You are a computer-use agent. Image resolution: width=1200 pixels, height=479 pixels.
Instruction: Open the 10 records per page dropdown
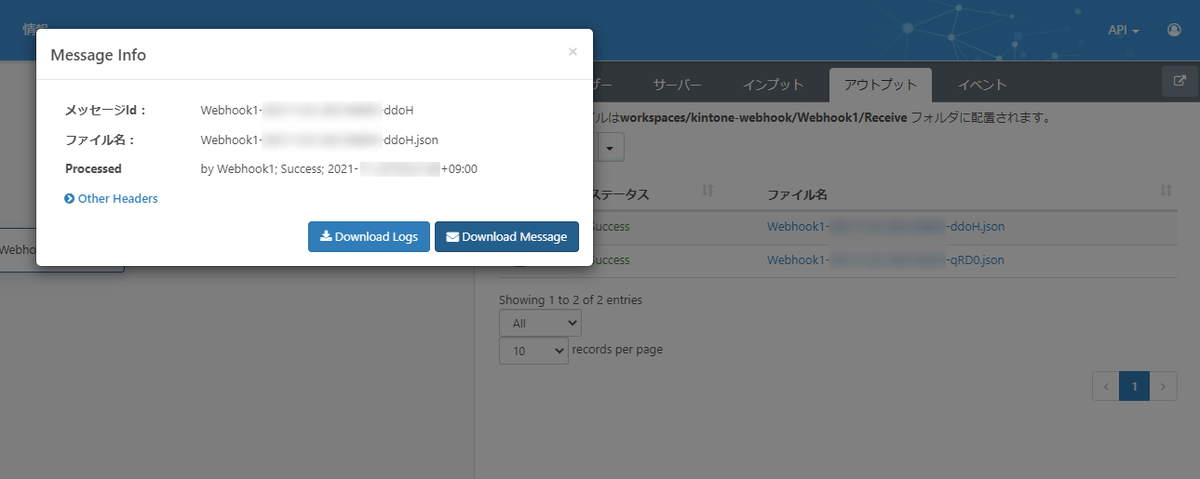[x=533, y=351]
